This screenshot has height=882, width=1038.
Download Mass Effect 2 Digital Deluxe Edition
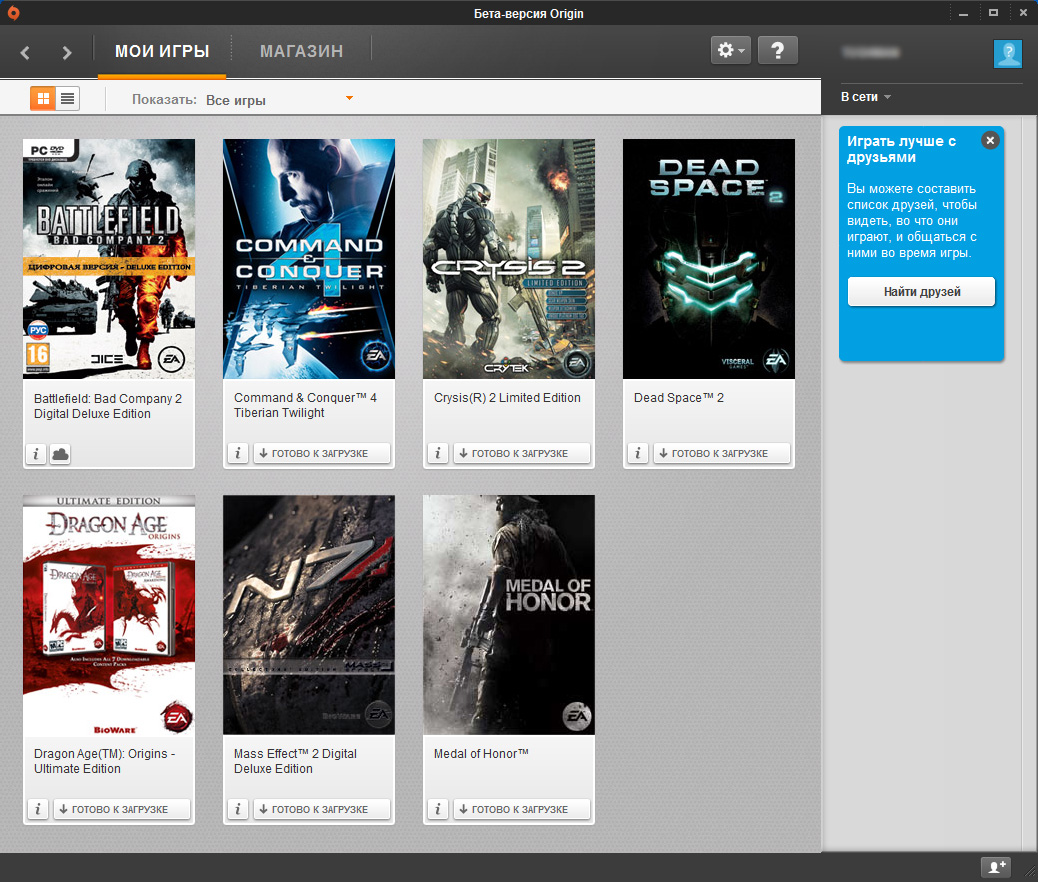coord(322,809)
